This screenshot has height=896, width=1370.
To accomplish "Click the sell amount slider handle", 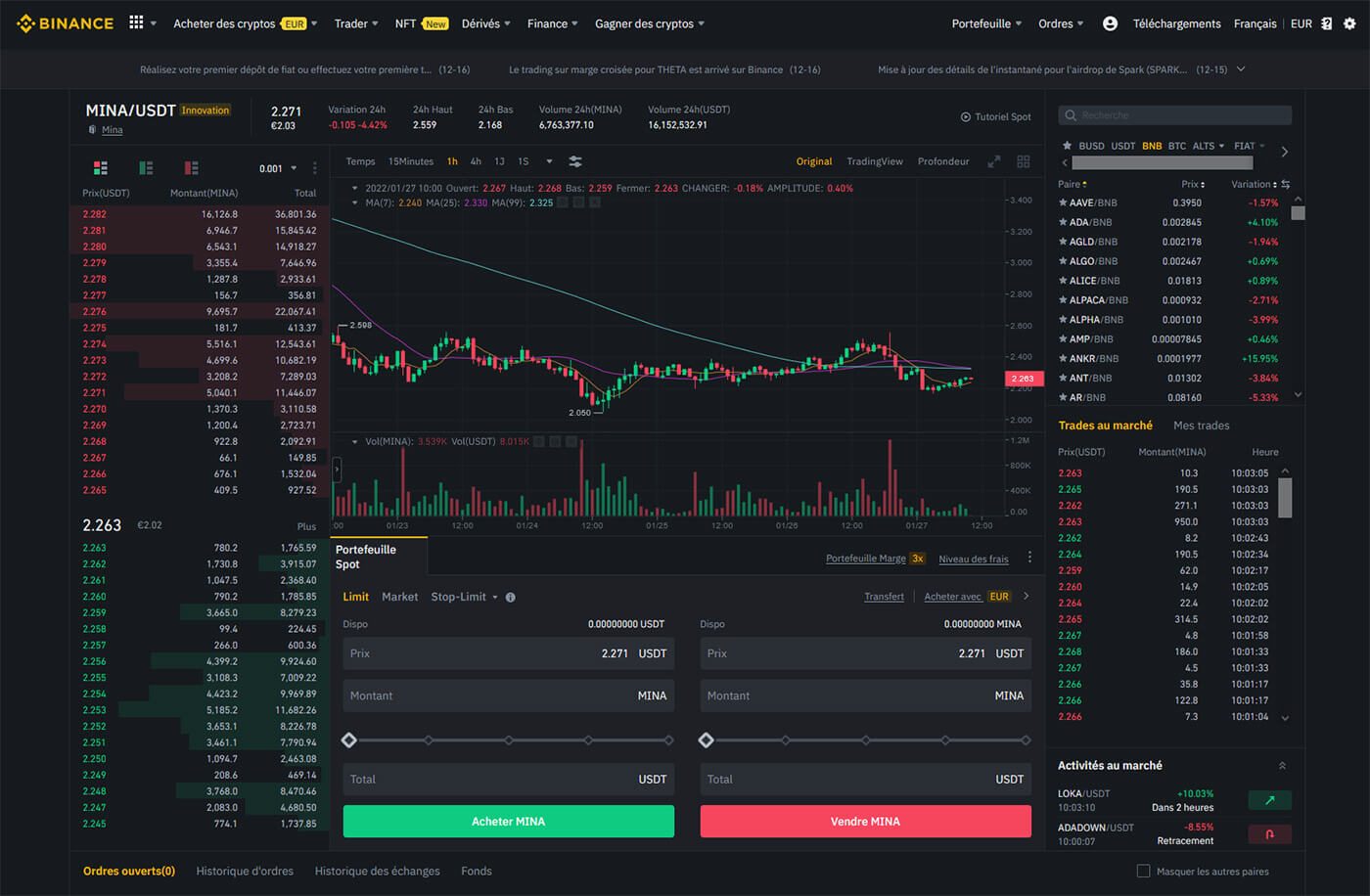I will [x=707, y=740].
